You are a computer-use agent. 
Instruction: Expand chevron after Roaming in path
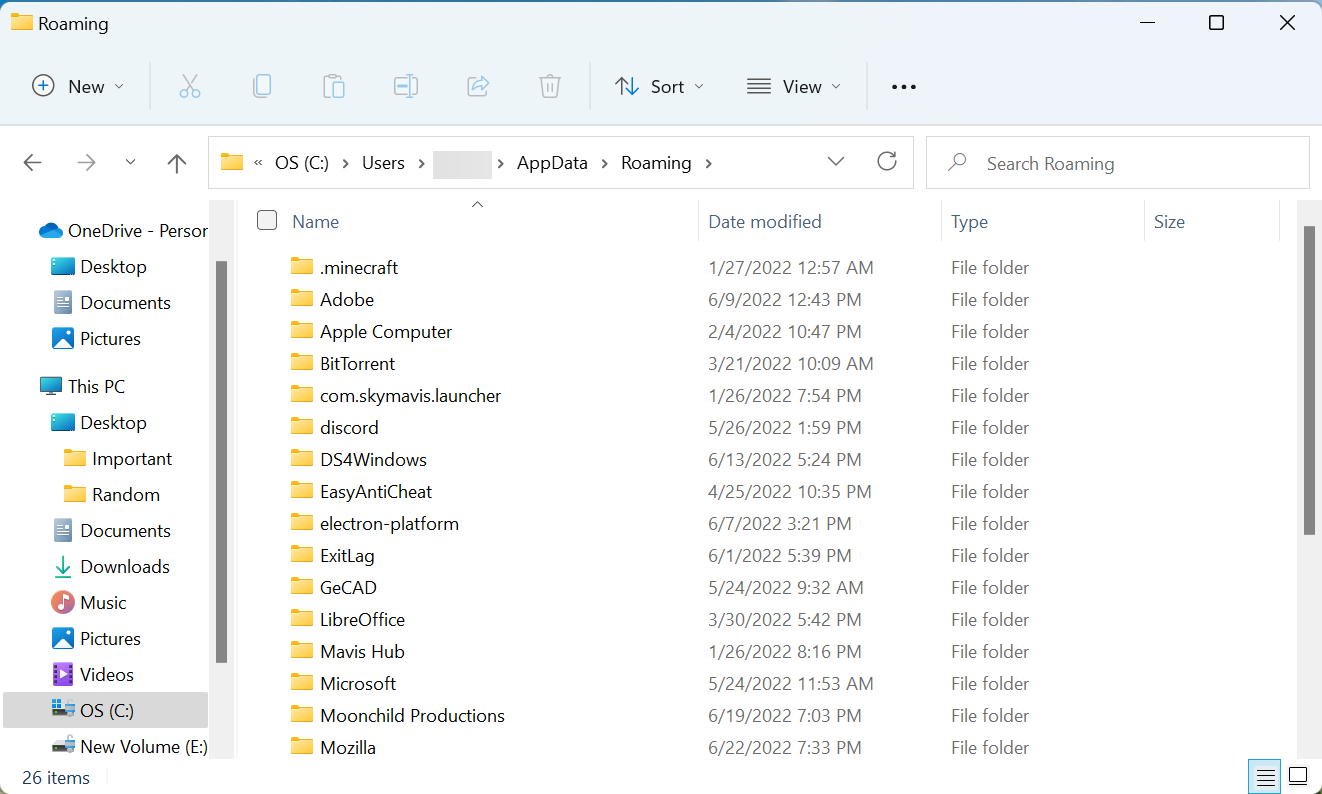pyautogui.click(x=709, y=163)
